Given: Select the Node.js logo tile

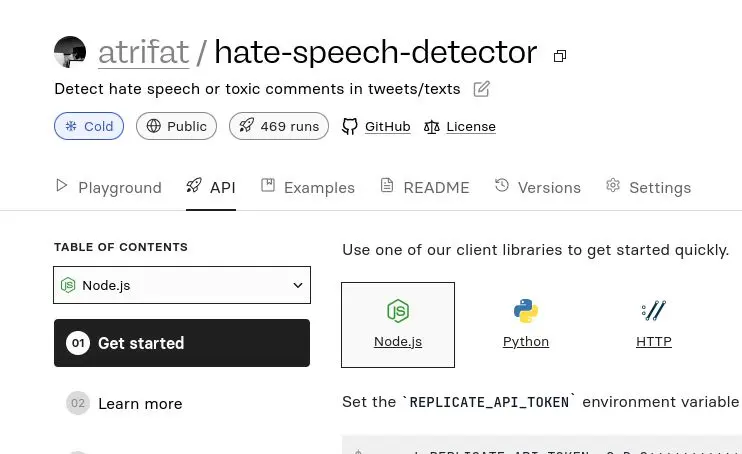Looking at the screenshot, I should tap(398, 311).
